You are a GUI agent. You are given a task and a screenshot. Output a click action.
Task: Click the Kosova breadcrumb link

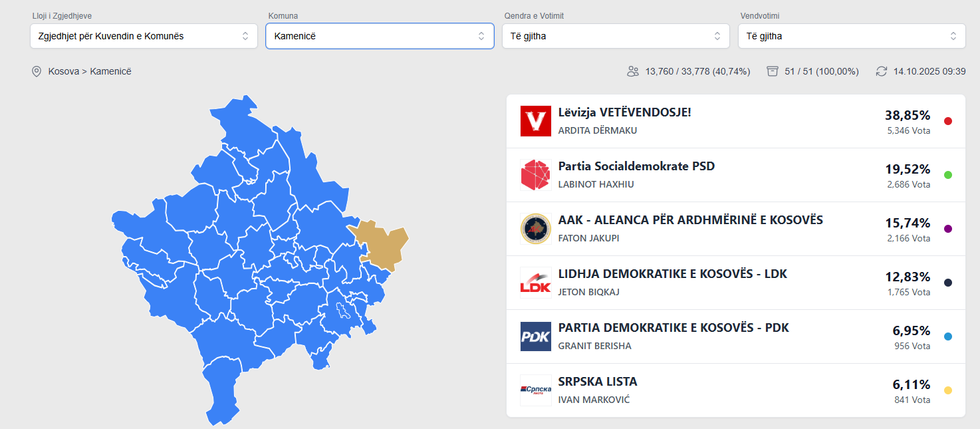point(64,72)
